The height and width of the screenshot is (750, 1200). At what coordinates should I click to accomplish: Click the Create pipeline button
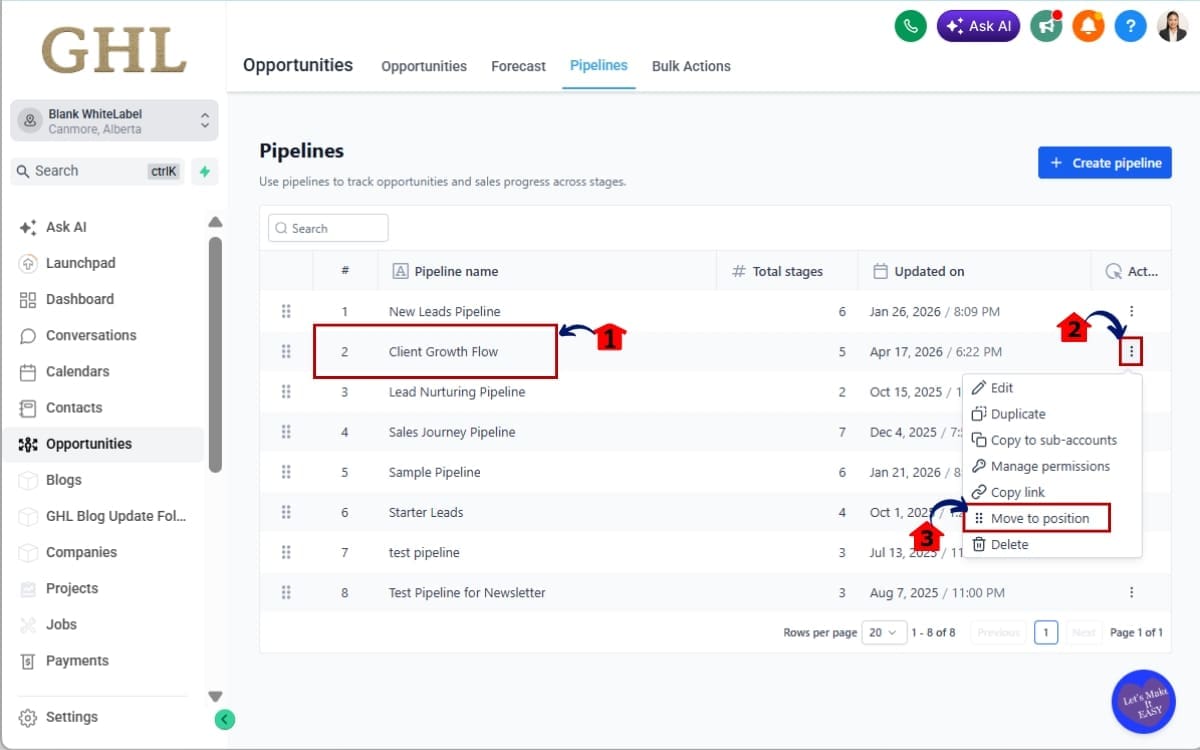point(1104,163)
